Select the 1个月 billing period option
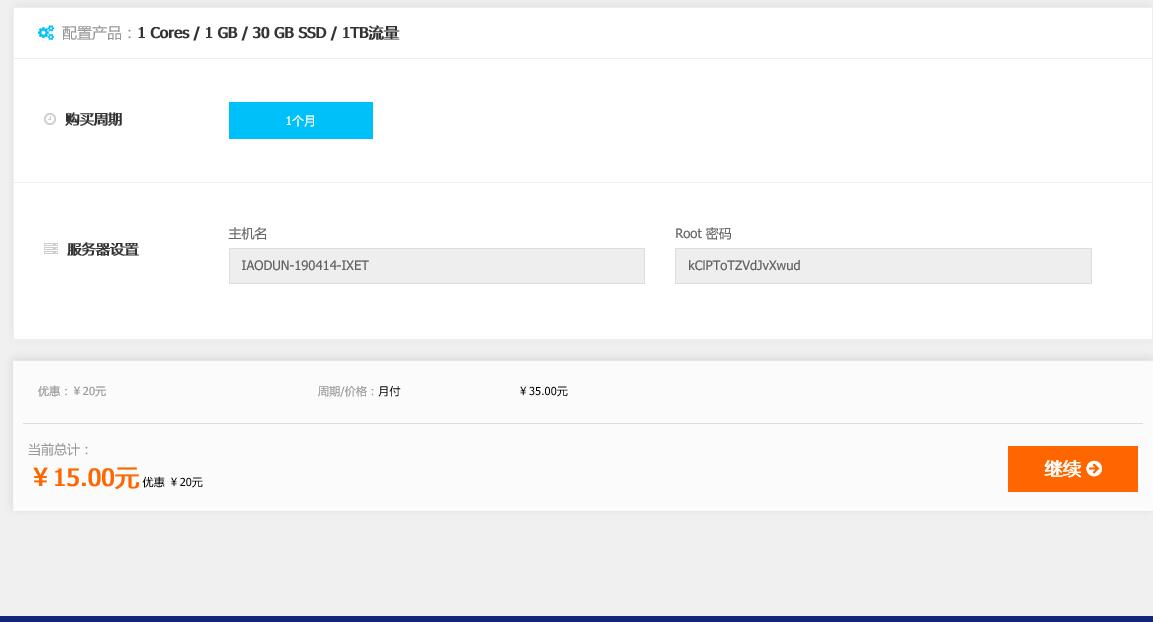 [300, 120]
